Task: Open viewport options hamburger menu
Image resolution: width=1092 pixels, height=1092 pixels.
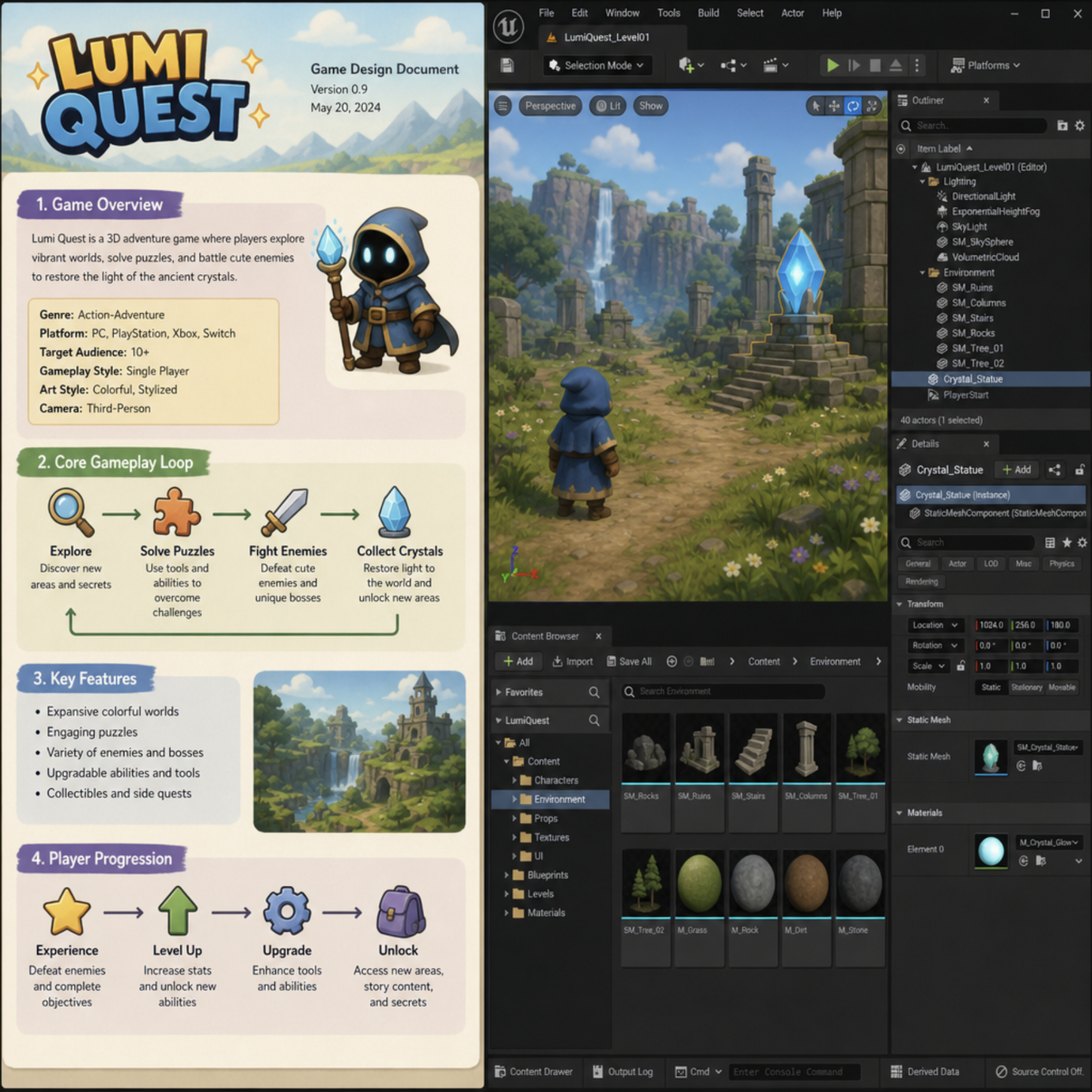Action: [x=503, y=106]
